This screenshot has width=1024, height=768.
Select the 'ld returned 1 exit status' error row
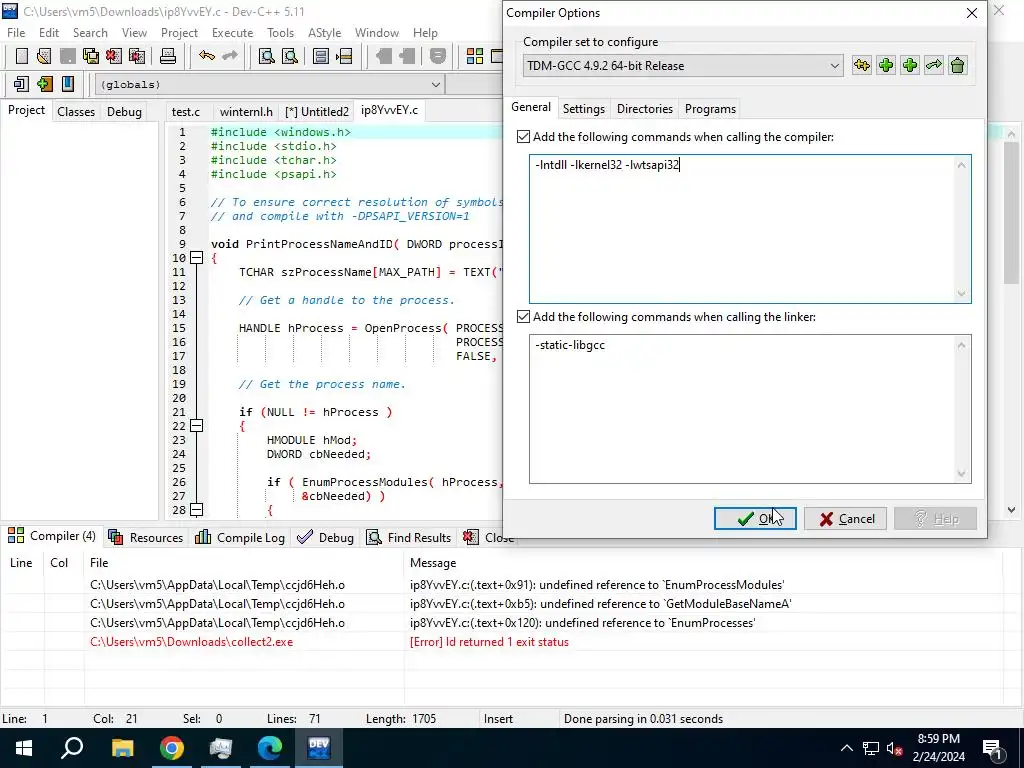point(502,642)
